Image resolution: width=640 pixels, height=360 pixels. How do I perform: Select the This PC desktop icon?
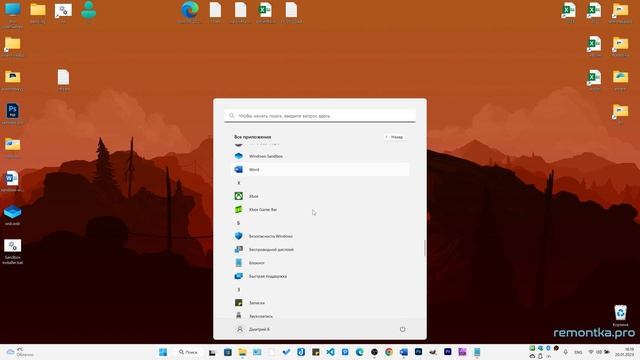(13, 14)
